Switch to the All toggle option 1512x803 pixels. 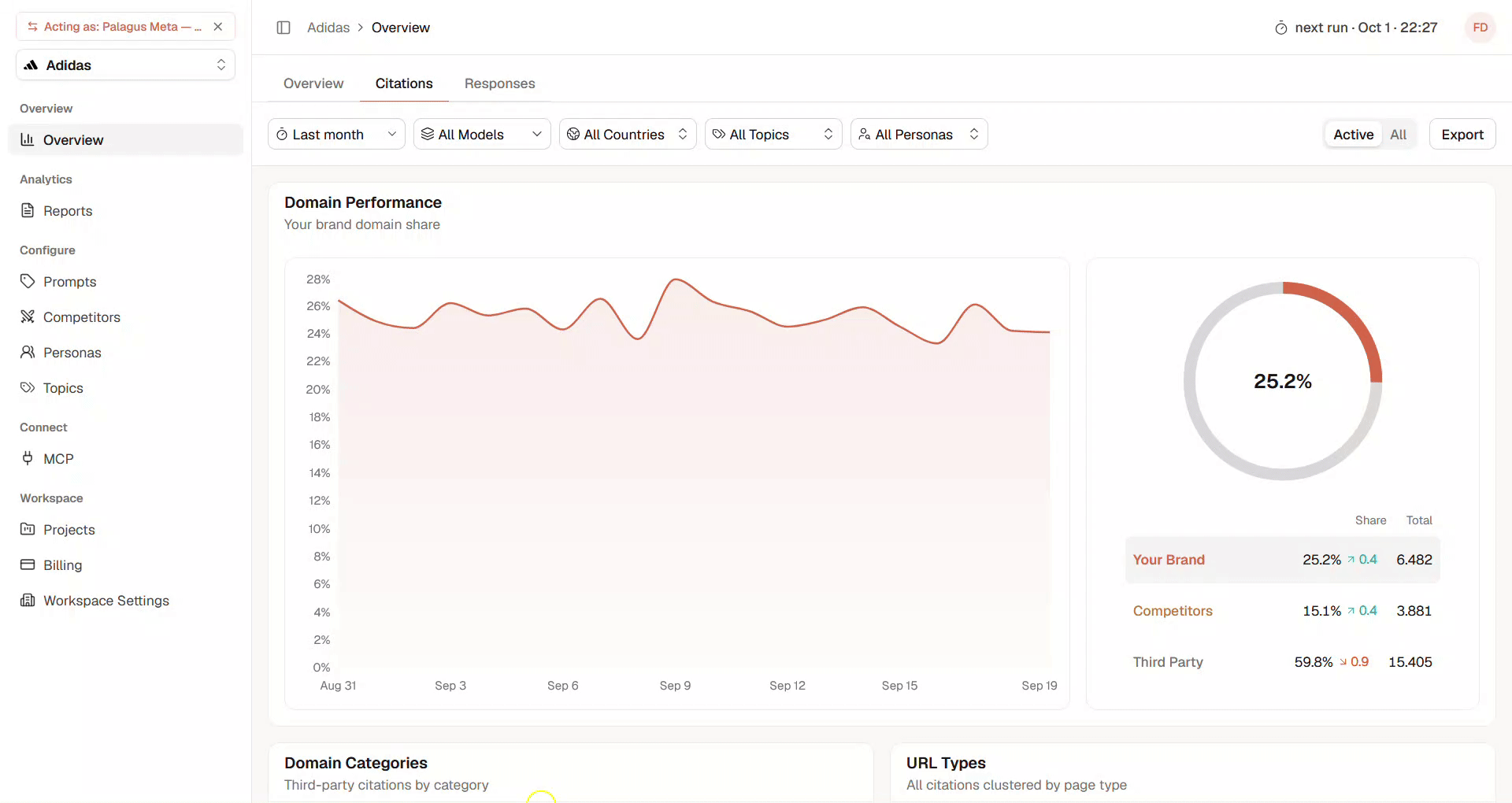[x=1398, y=135]
